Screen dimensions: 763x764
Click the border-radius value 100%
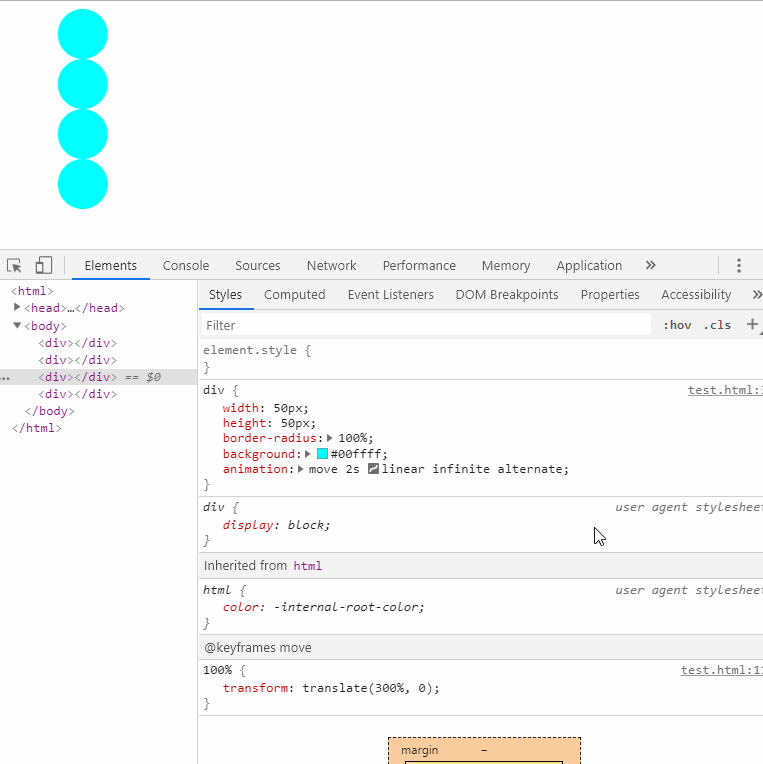[352, 438]
